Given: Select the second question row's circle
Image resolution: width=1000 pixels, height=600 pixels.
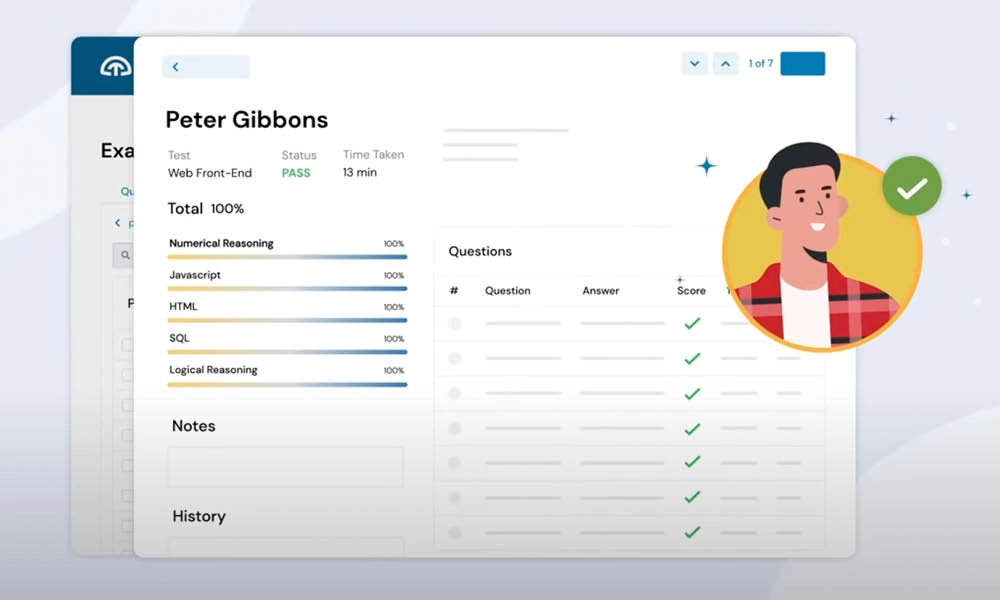Looking at the screenshot, I should click(455, 358).
